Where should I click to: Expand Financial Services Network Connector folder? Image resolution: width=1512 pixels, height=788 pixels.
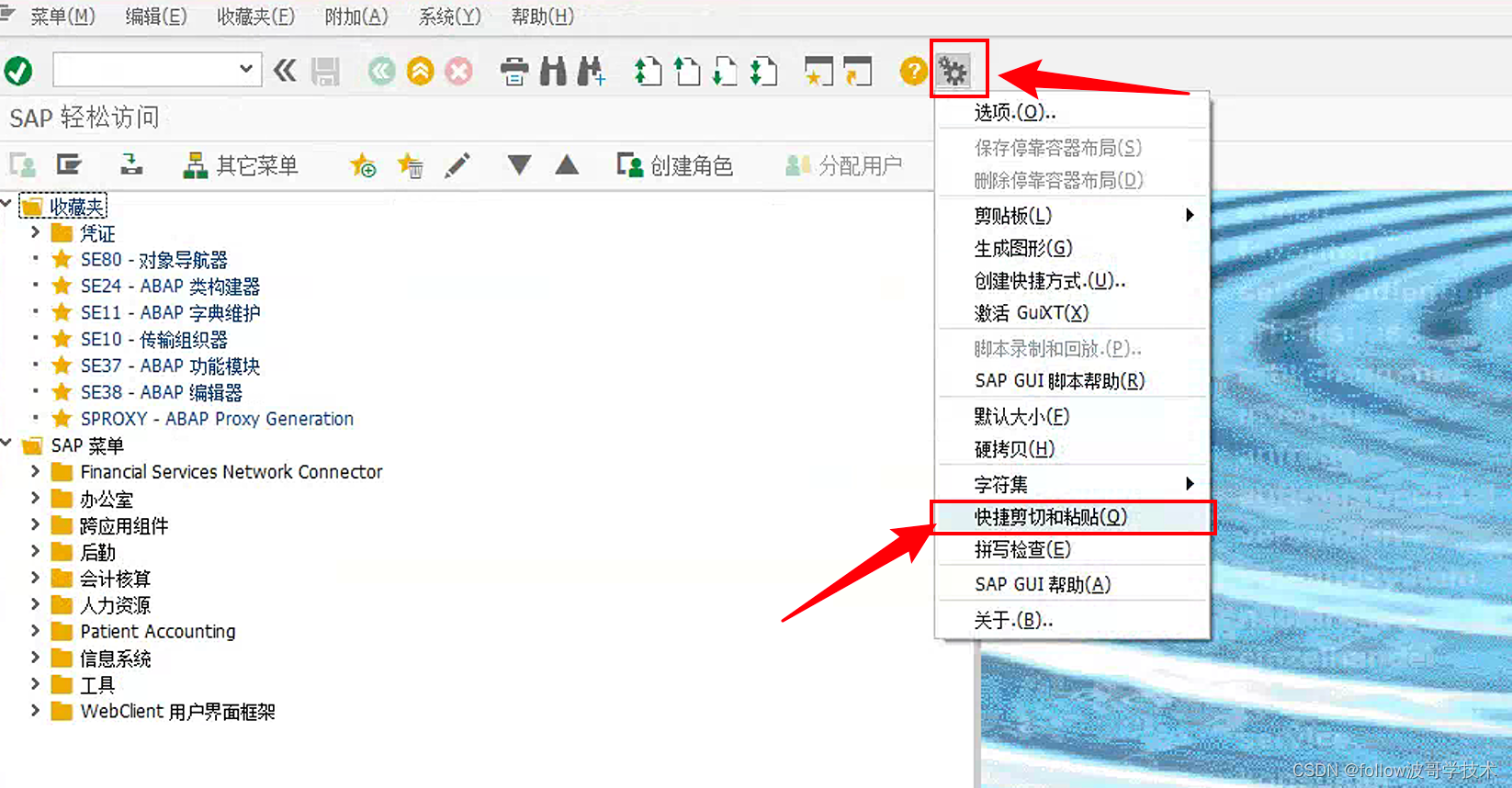35,471
